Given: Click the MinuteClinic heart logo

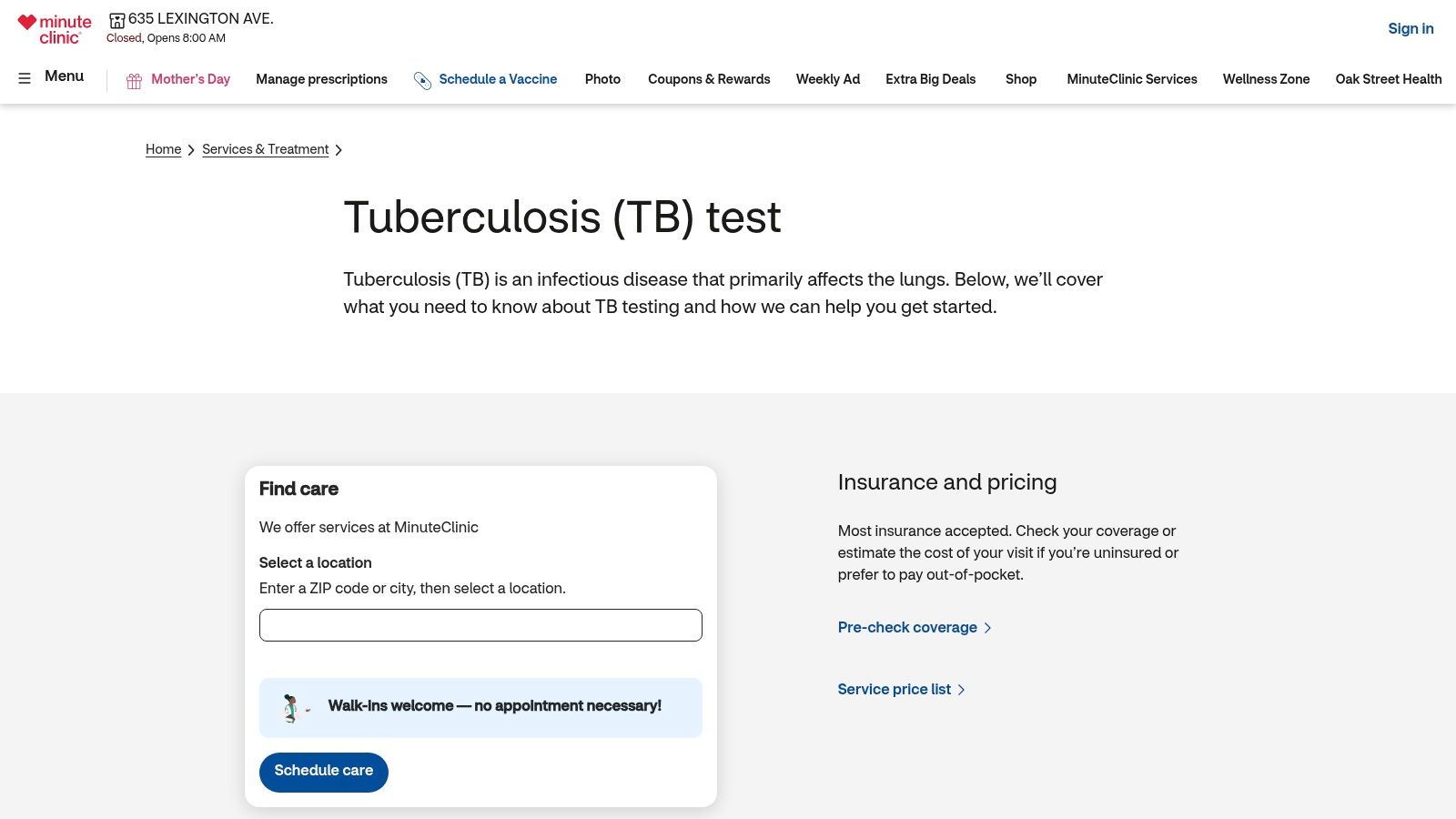Looking at the screenshot, I should point(28,23).
